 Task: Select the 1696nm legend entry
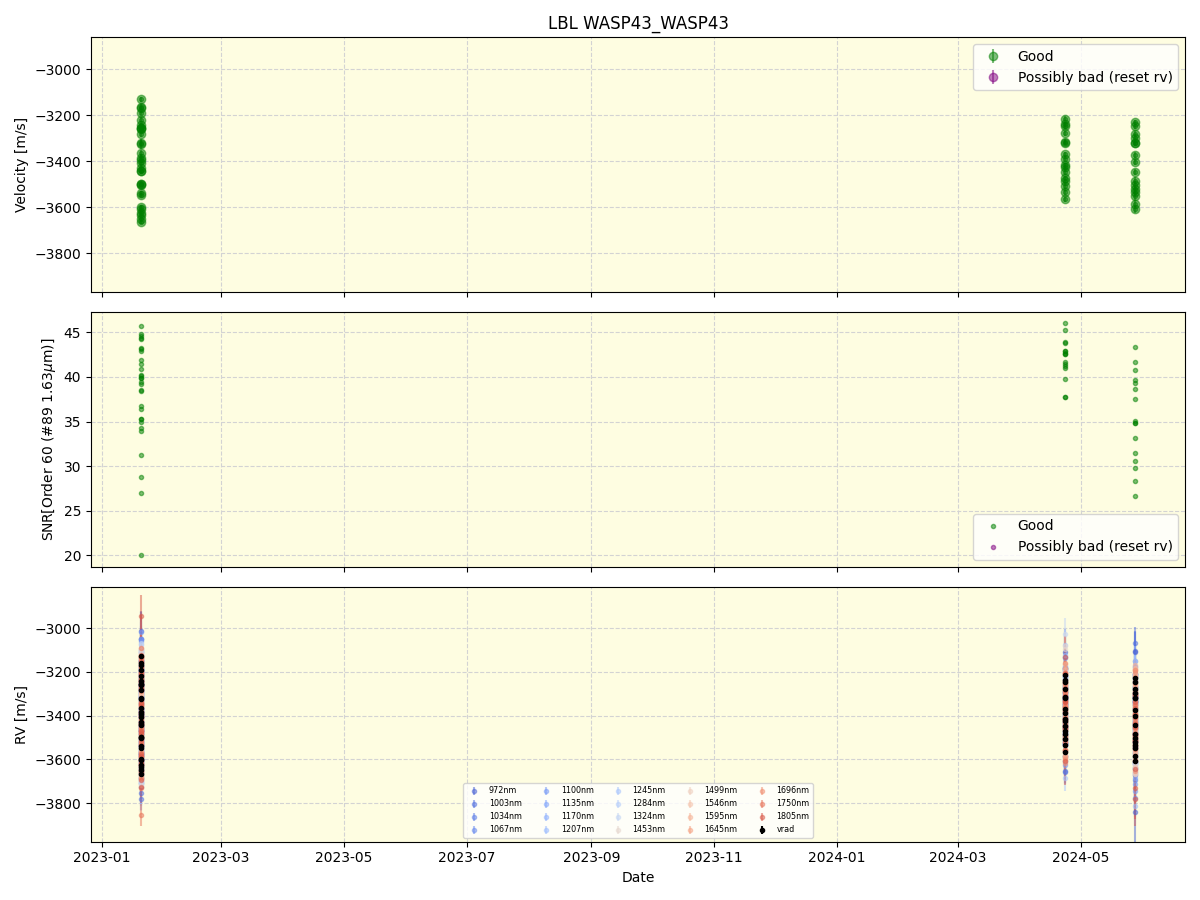coord(793,790)
